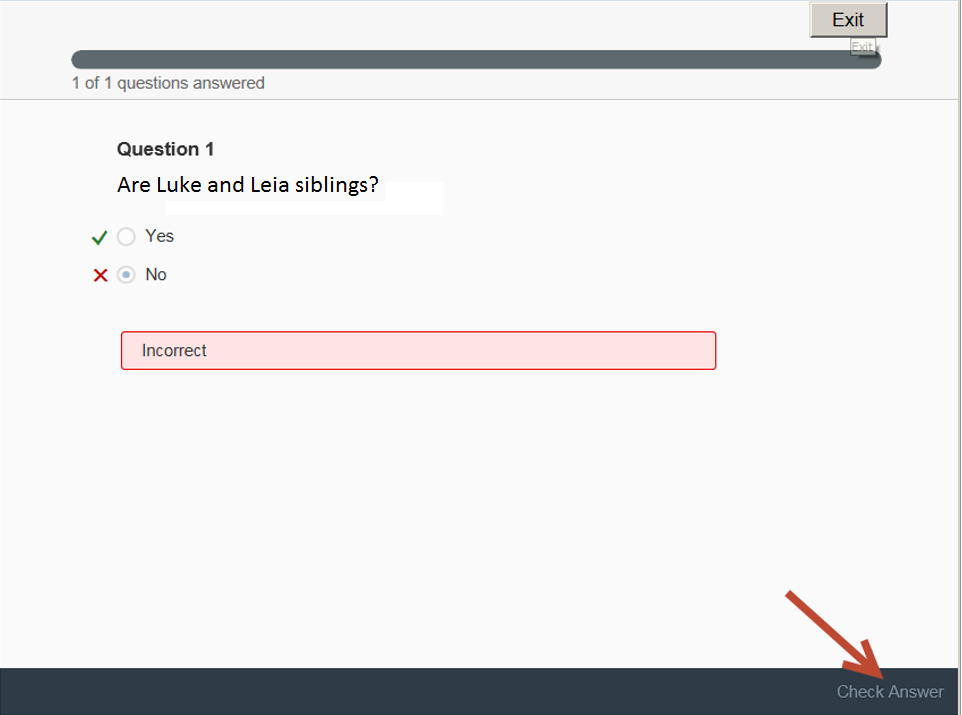Click the dark footer bar
This screenshot has width=962, height=715.
coord(479,691)
